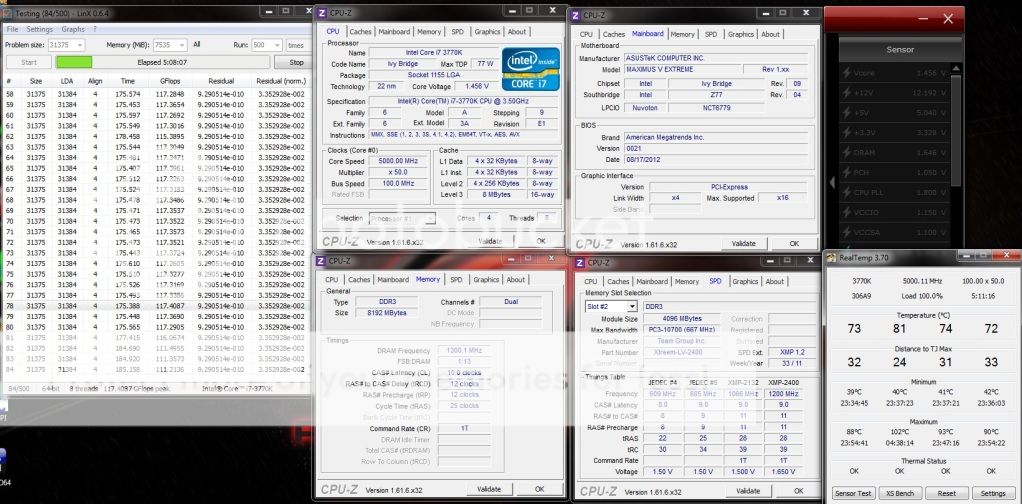Switch to Caches tab in the Mainboard CPU-Z window
The image size is (1022, 504).
(614, 34)
